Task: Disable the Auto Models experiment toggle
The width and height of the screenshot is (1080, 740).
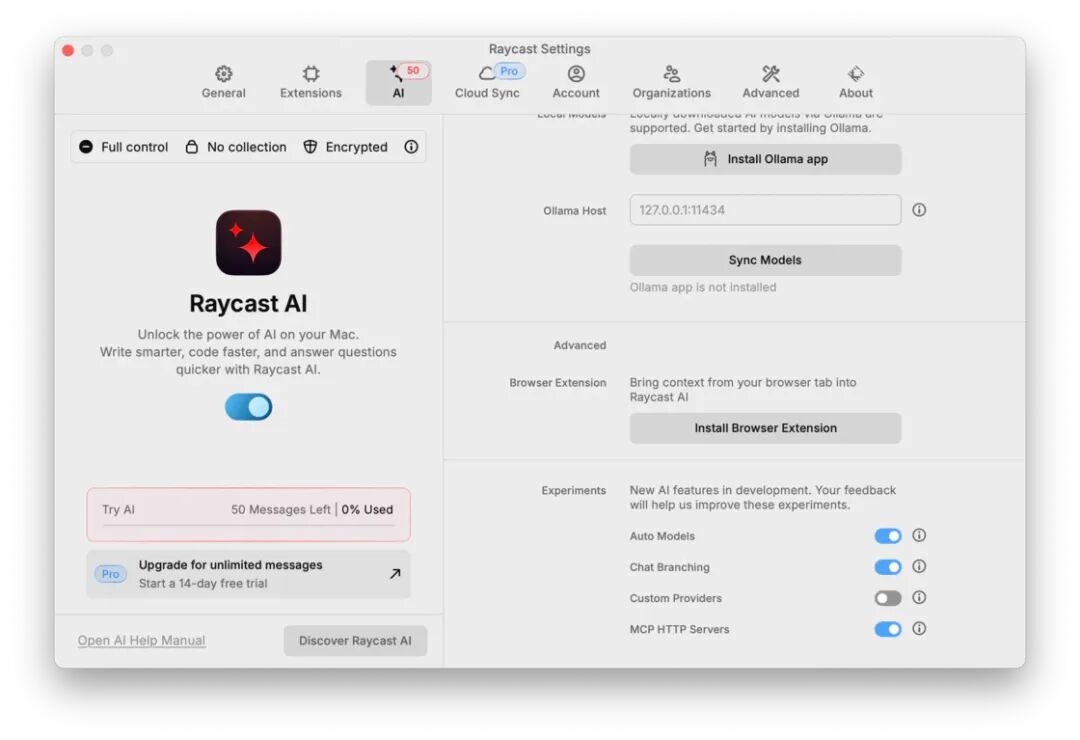Action: click(x=888, y=536)
